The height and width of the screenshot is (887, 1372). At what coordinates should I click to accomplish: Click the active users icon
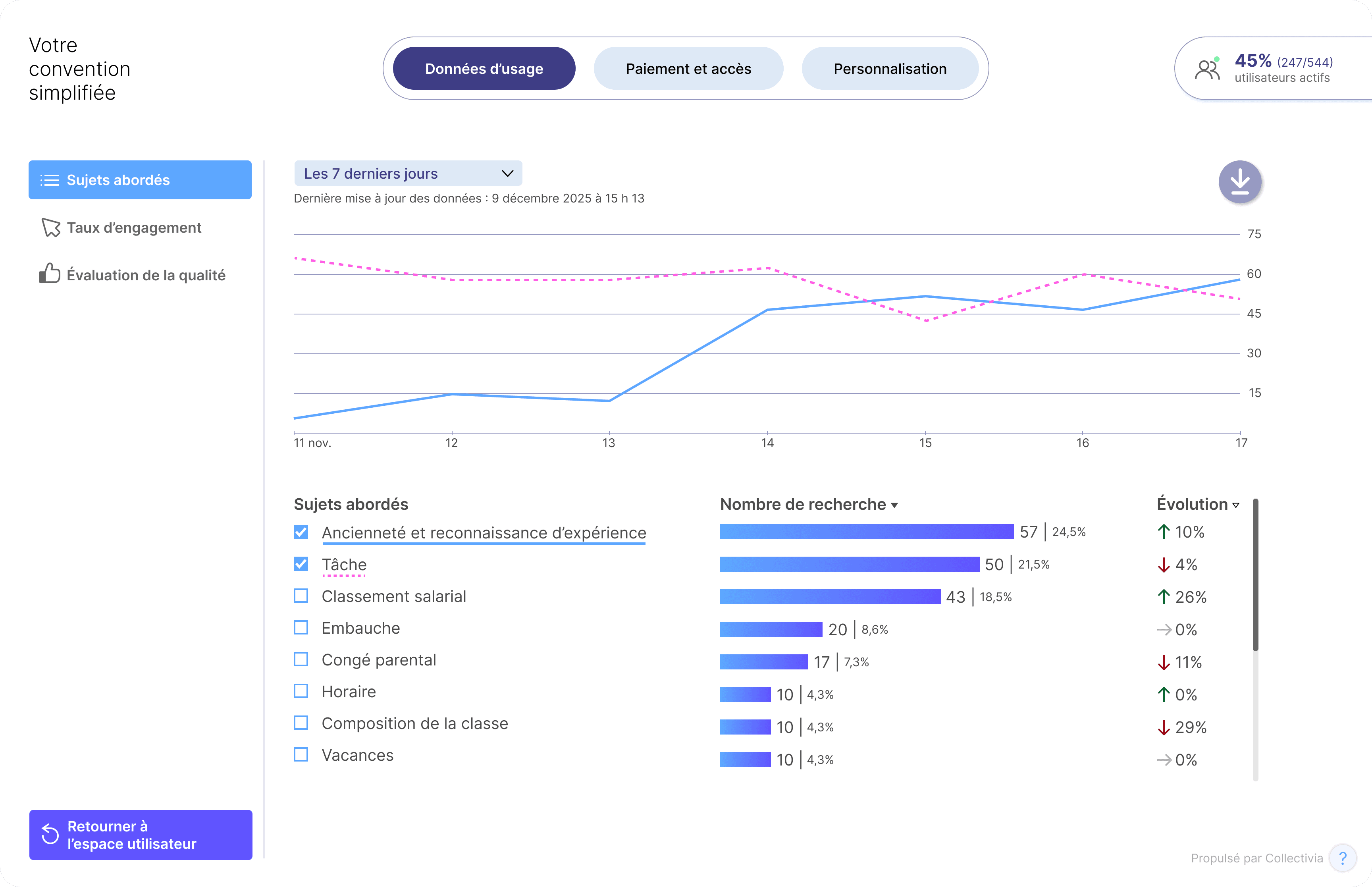click(x=1207, y=69)
